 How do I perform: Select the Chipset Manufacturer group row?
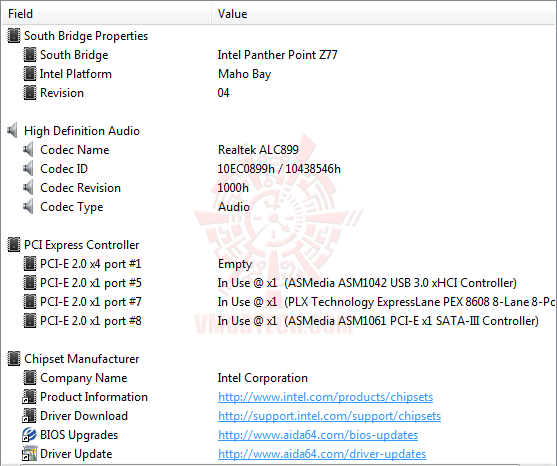point(81,359)
